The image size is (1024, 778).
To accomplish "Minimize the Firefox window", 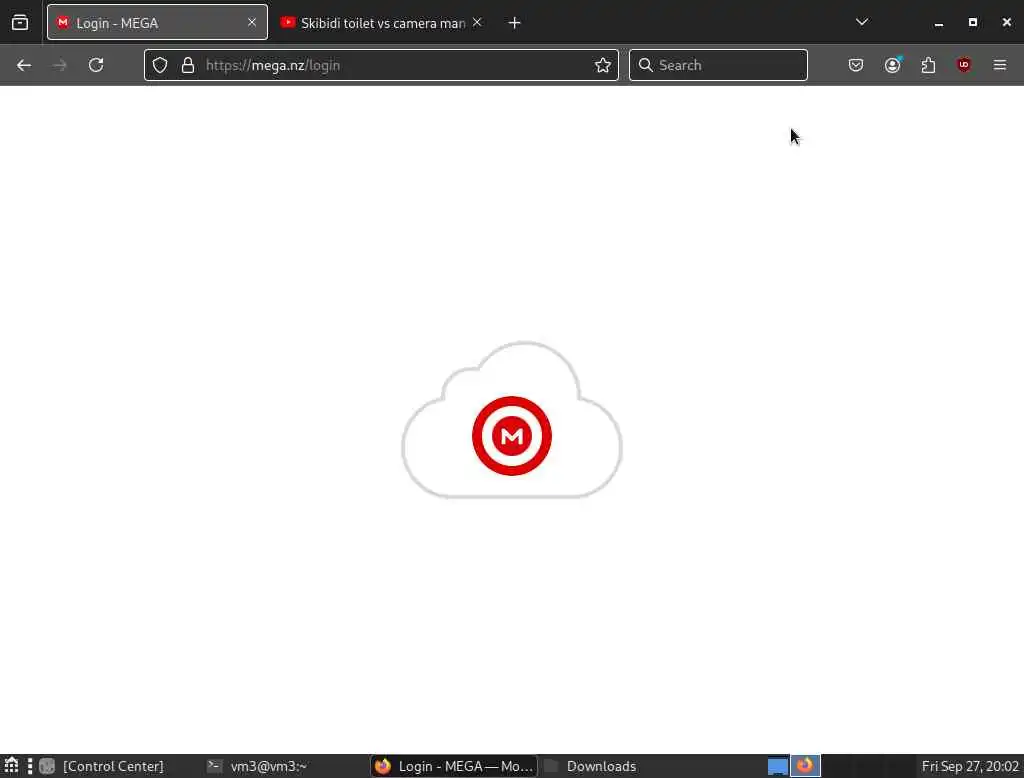I will point(938,23).
